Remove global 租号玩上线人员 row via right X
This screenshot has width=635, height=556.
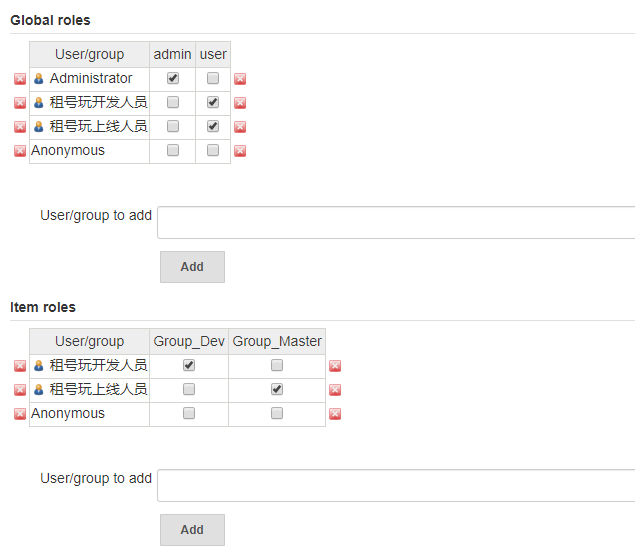click(x=240, y=127)
